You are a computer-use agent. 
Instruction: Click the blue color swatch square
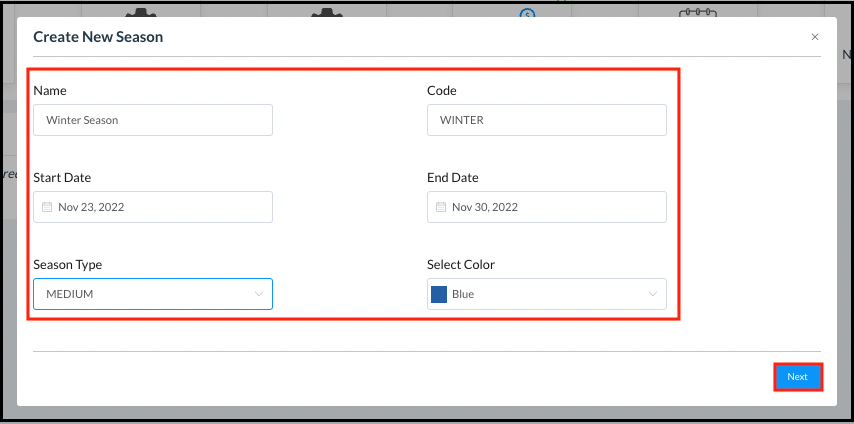[x=438, y=294]
